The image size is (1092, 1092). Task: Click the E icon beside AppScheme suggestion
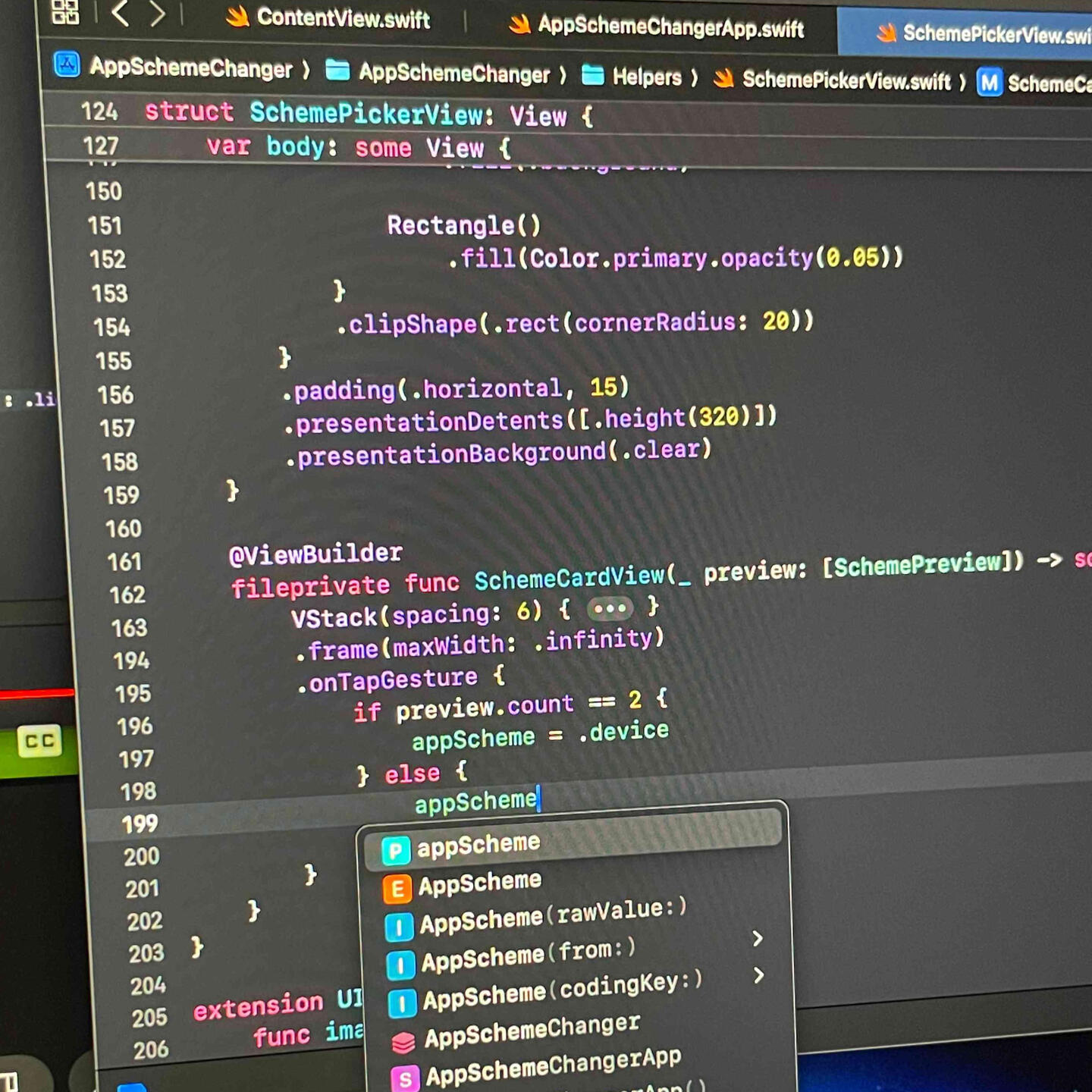coord(397,889)
